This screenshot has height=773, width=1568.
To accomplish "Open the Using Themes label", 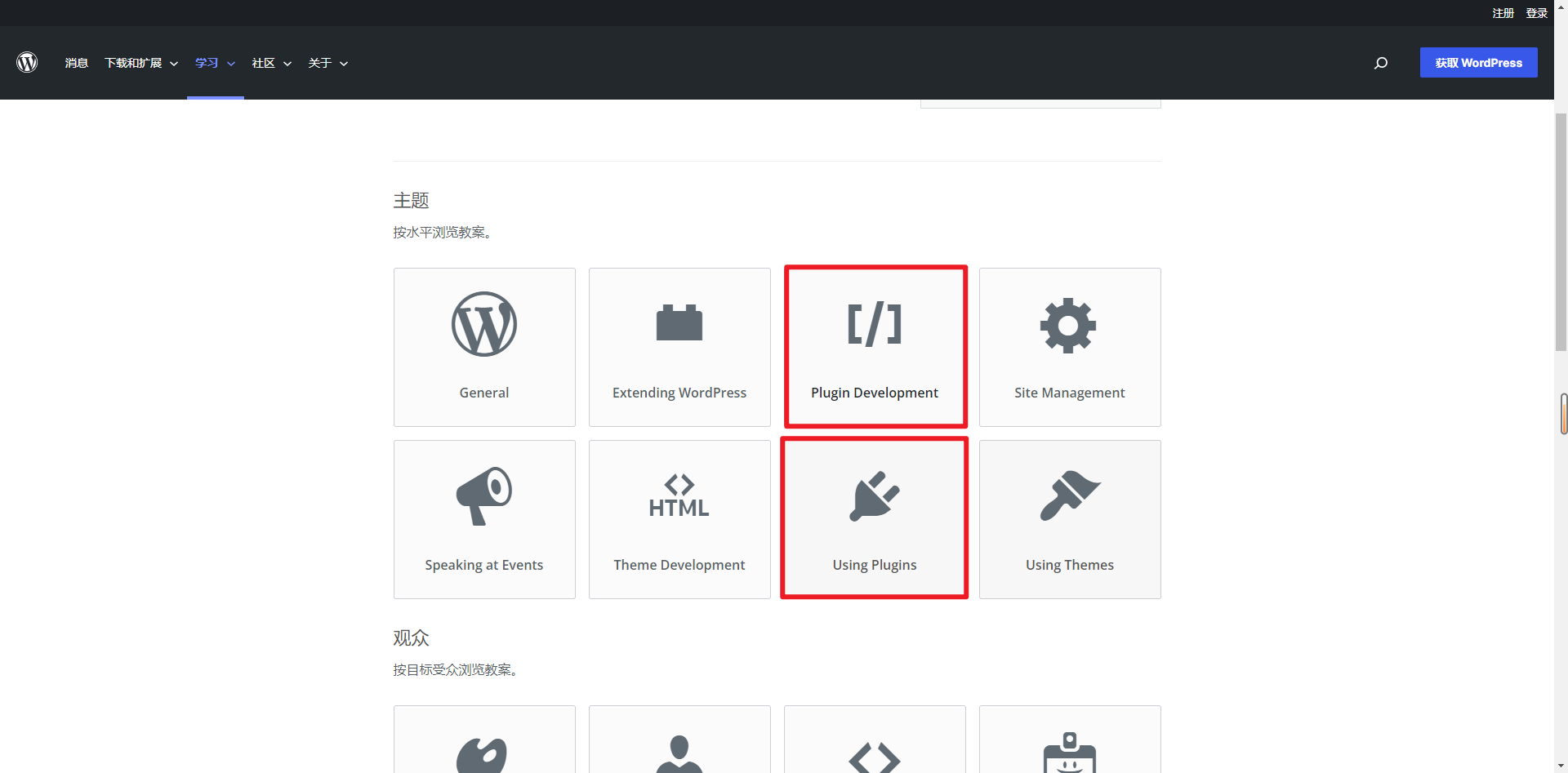I will pos(1070,565).
